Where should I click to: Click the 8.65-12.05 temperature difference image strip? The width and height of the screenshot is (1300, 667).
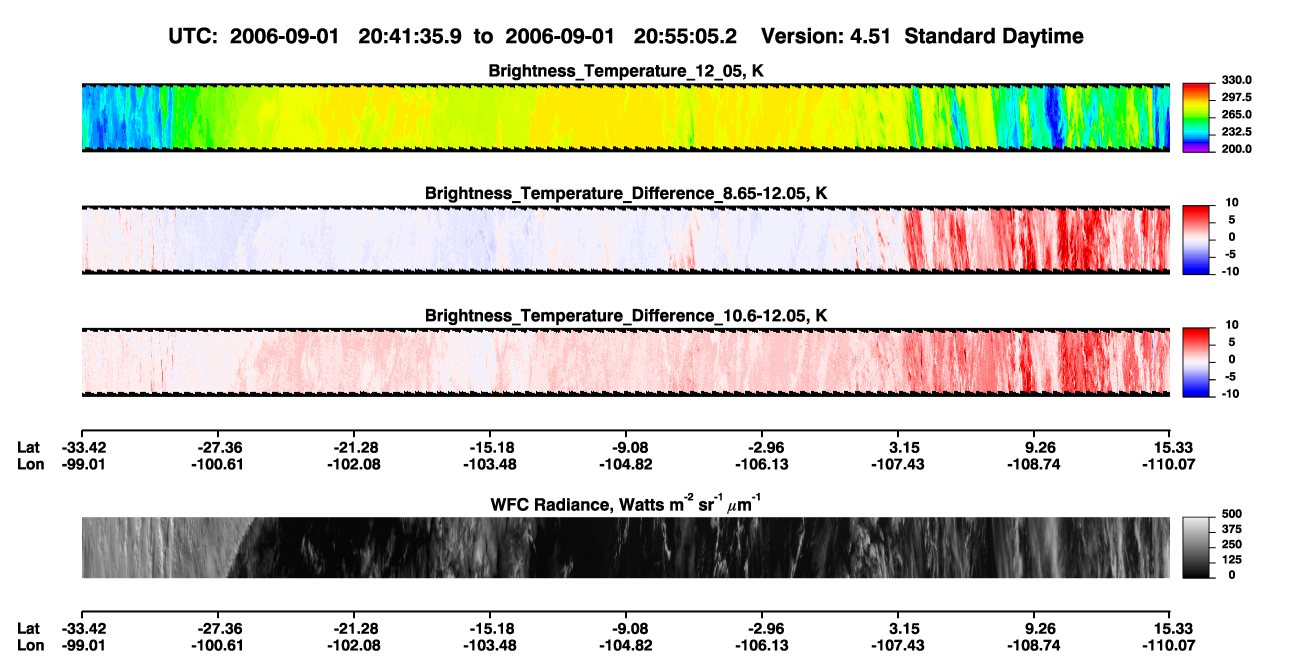[x=625, y=239]
